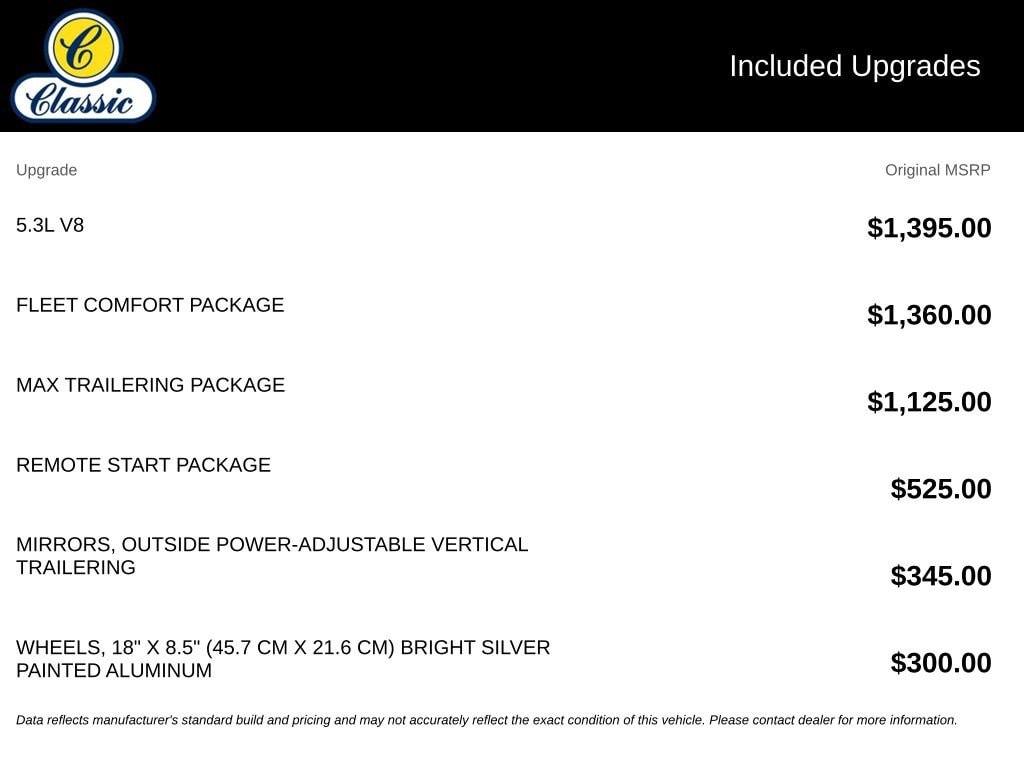The height and width of the screenshot is (768, 1024).
Task: Click the 'Please contact dealer' sentence
Action: 833,720
